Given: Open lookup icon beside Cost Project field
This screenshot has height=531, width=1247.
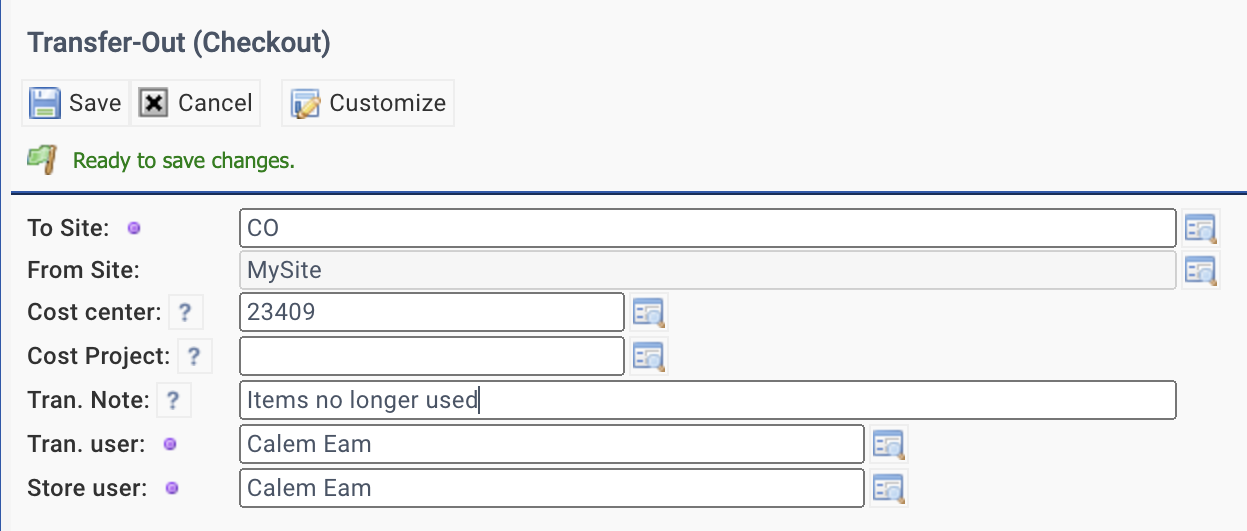Looking at the screenshot, I should 648,355.
